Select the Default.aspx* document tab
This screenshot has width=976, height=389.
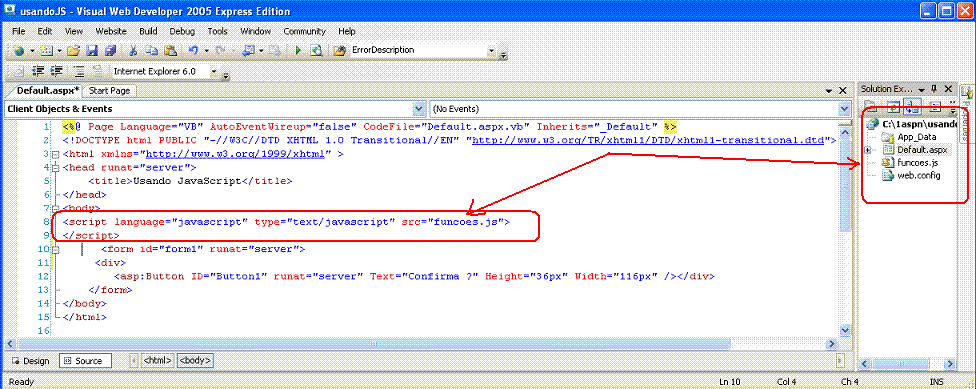(x=48, y=91)
